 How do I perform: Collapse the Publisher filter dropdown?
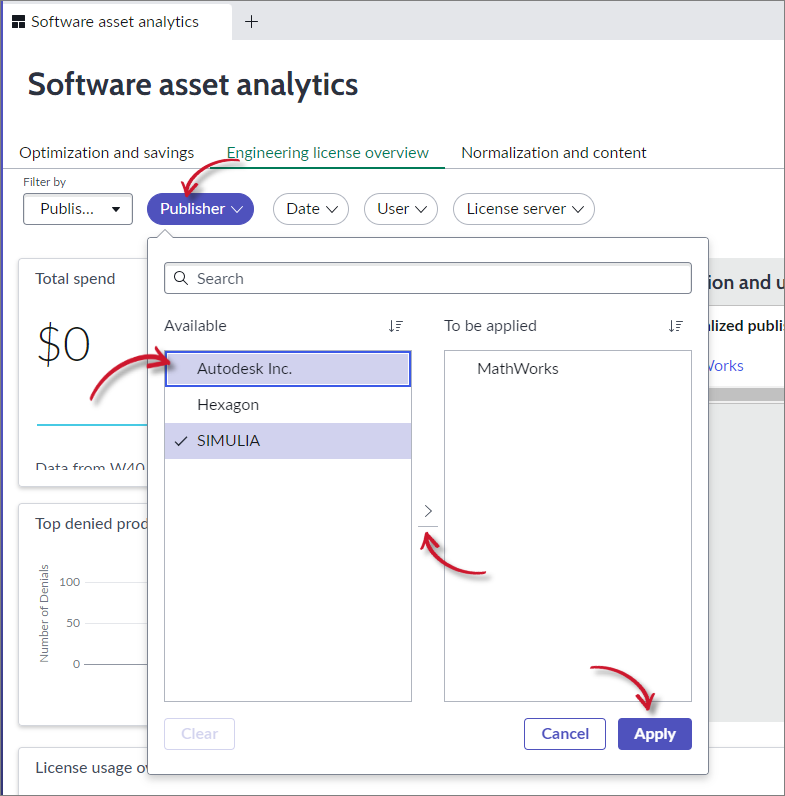coord(201,209)
